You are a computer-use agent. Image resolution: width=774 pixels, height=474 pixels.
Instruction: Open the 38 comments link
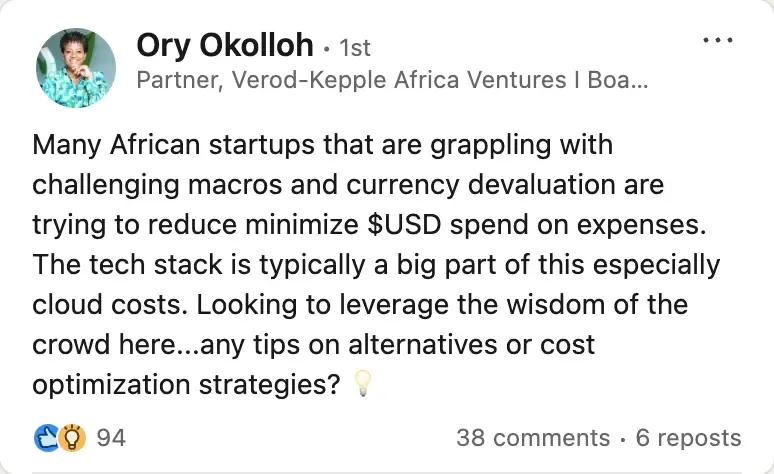point(532,438)
